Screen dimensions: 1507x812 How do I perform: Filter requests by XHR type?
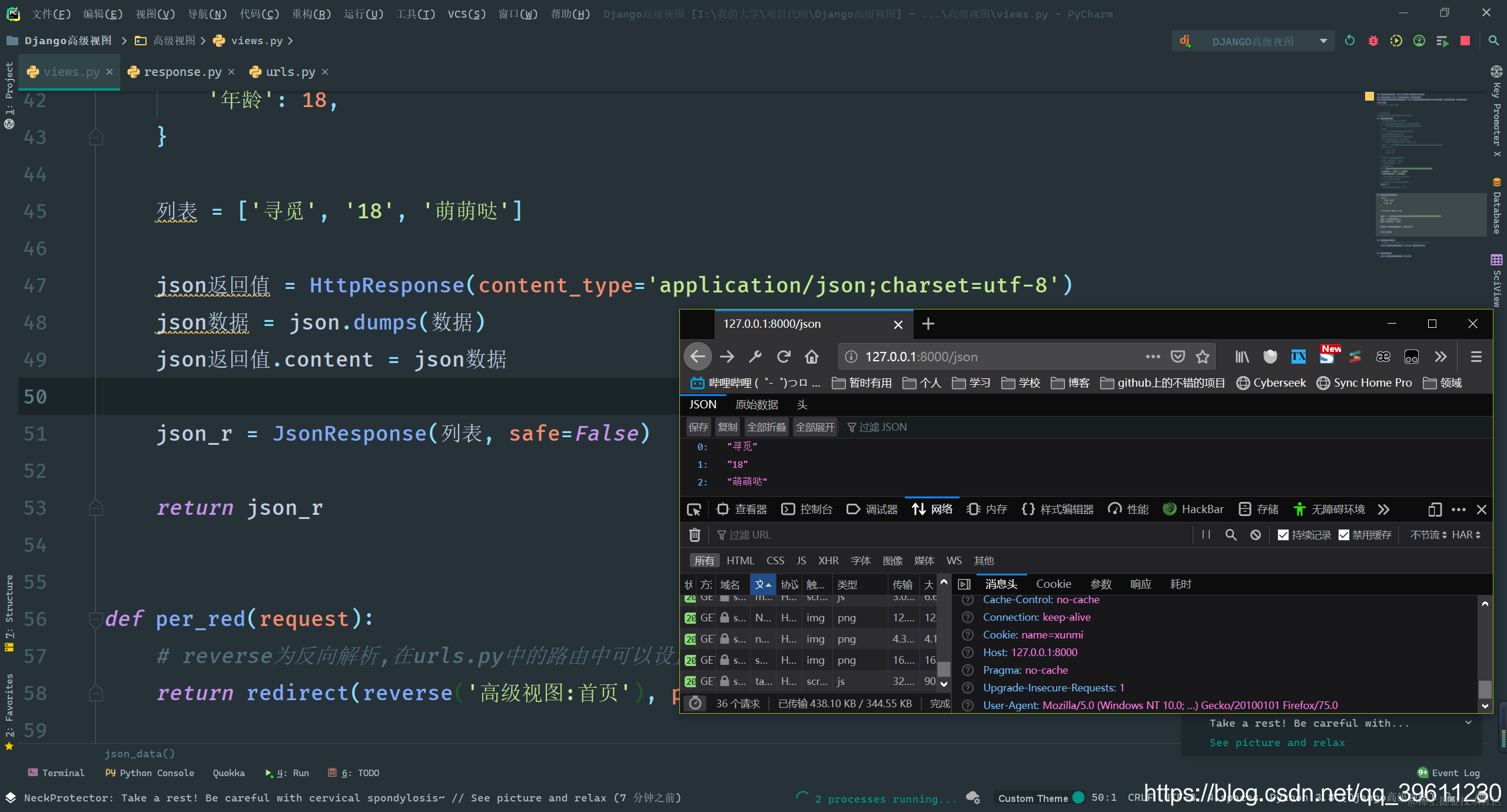point(828,561)
